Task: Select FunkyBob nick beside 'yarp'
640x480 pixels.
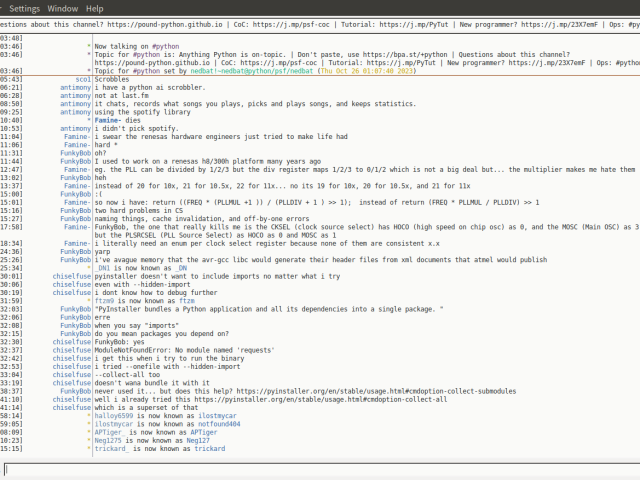Action: [76, 251]
